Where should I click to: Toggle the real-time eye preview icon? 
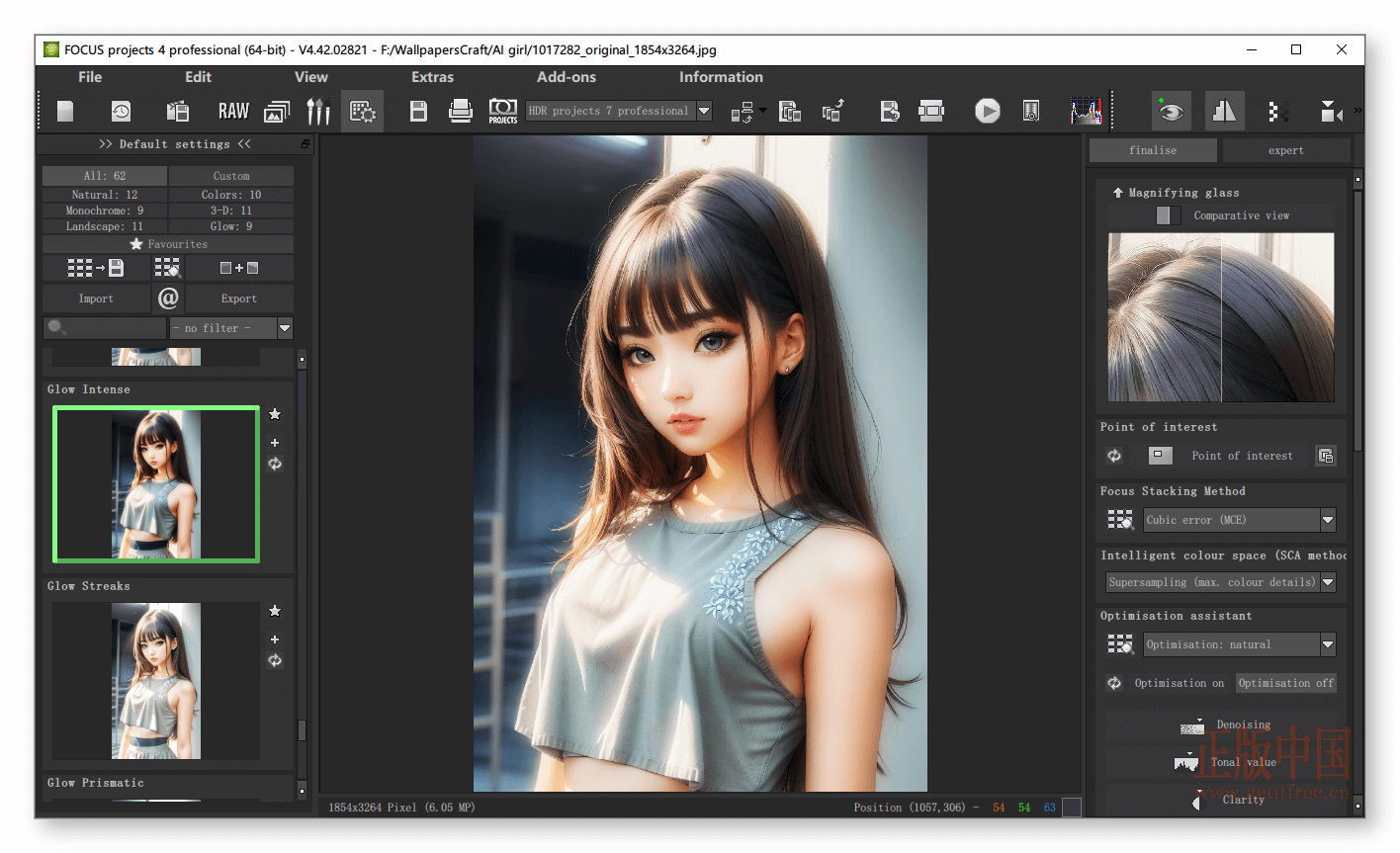(x=1171, y=111)
